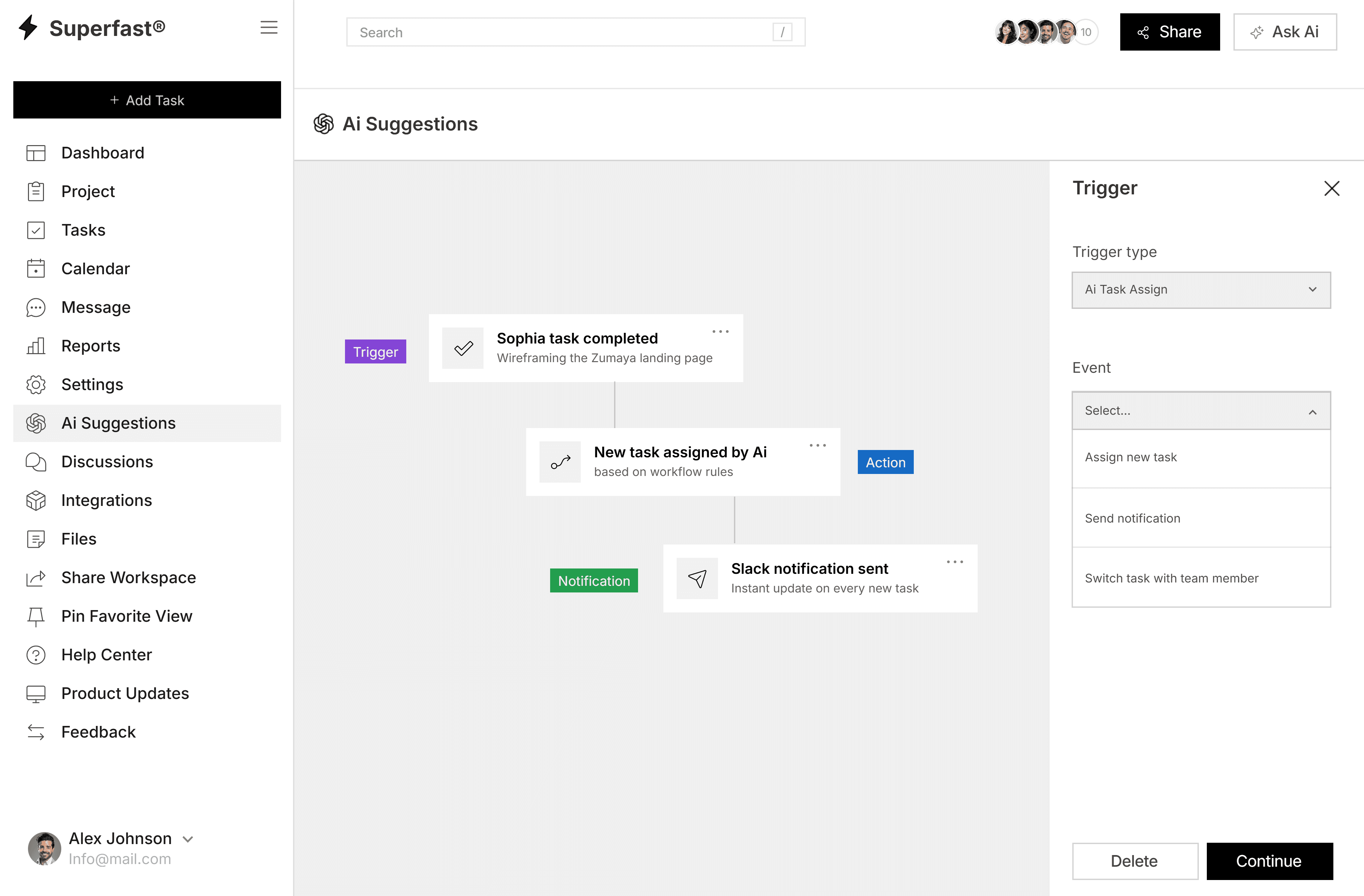This screenshot has width=1364, height=896.
Task: Open options dots on Slack notification sent card
Action: [955, 562]
